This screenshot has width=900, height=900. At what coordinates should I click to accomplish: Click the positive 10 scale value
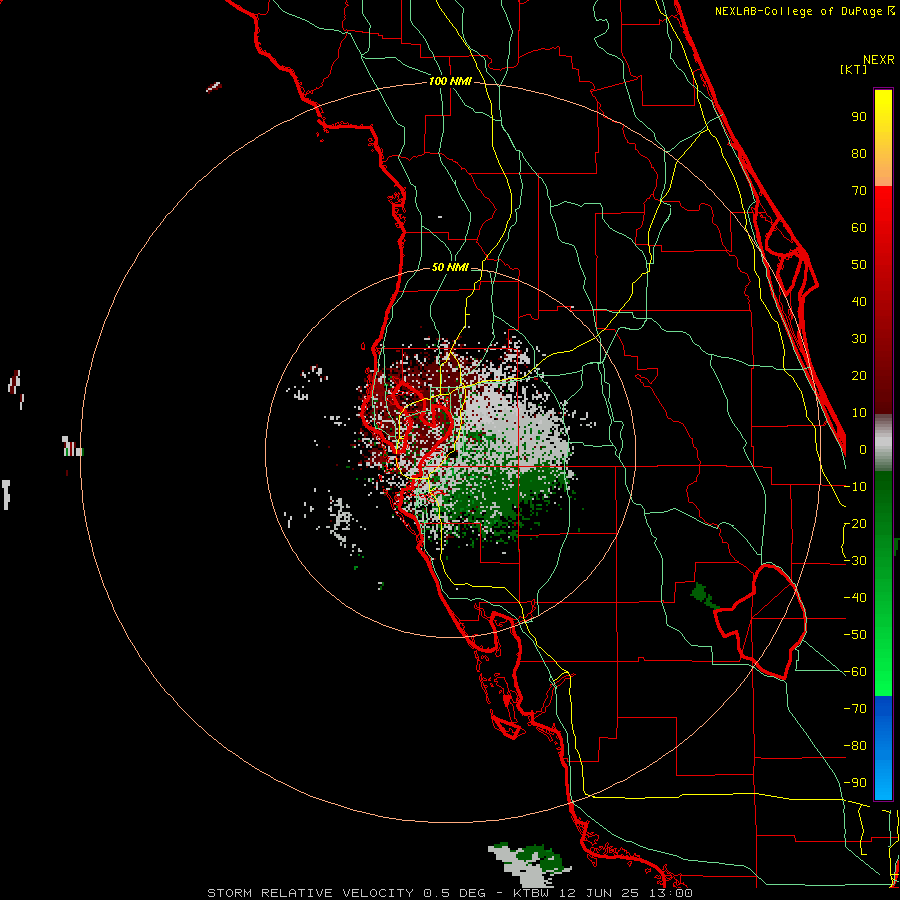pyautogui.click(x=859, y=413)
